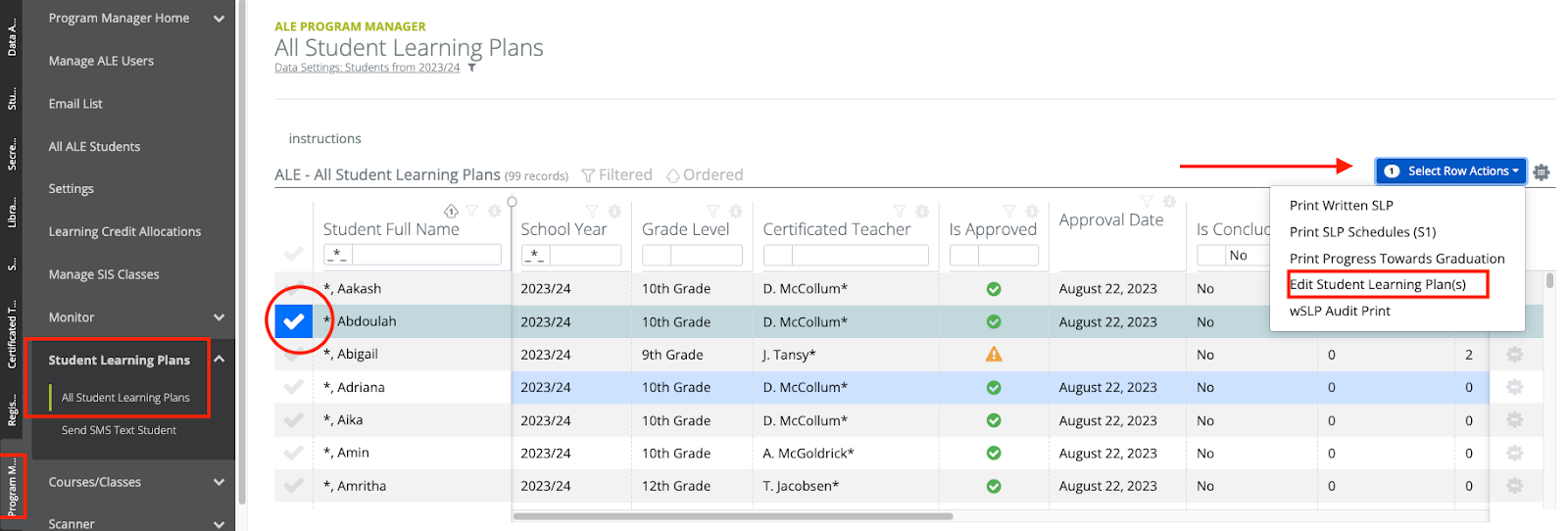The image size is (1568, 531).
Task: Select the row checkbox for Aika
Action: [x=293, y=420]
